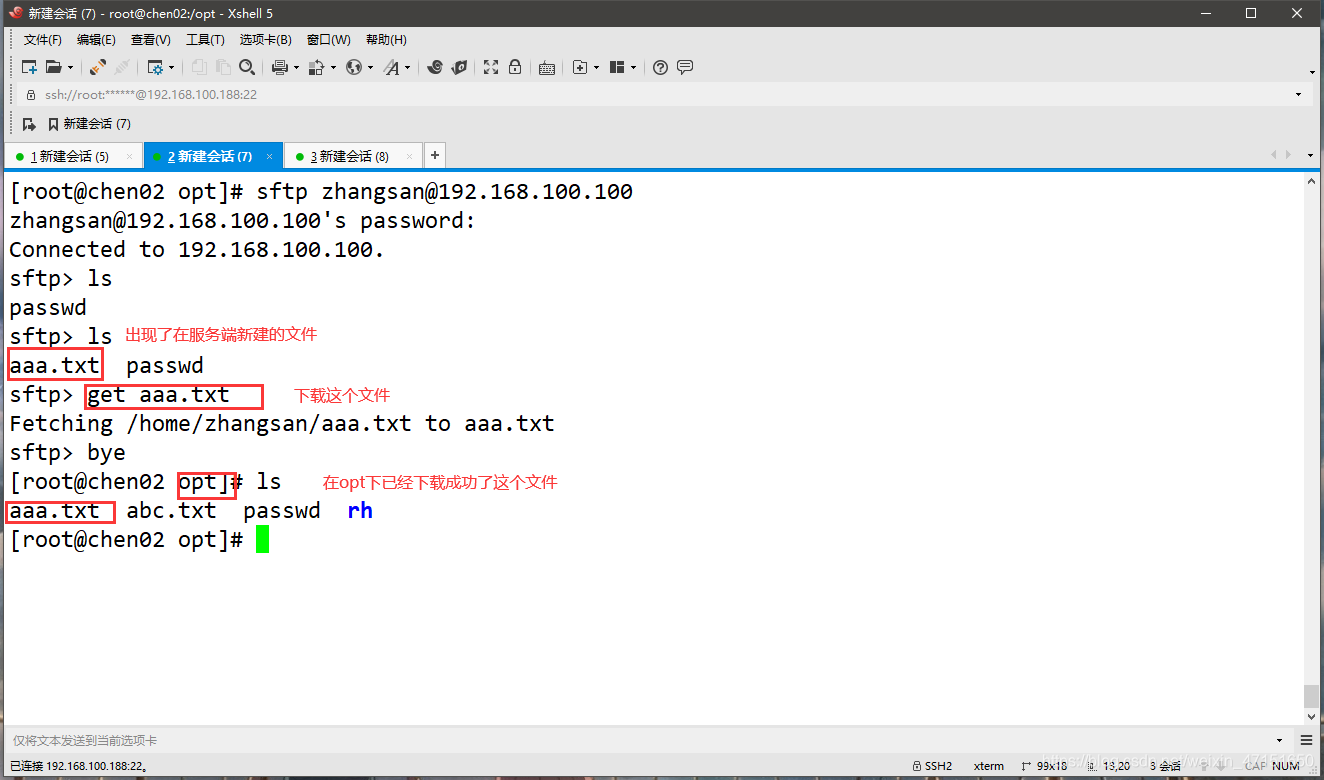Click the padlock lock-screen icon

pos(515,67)
